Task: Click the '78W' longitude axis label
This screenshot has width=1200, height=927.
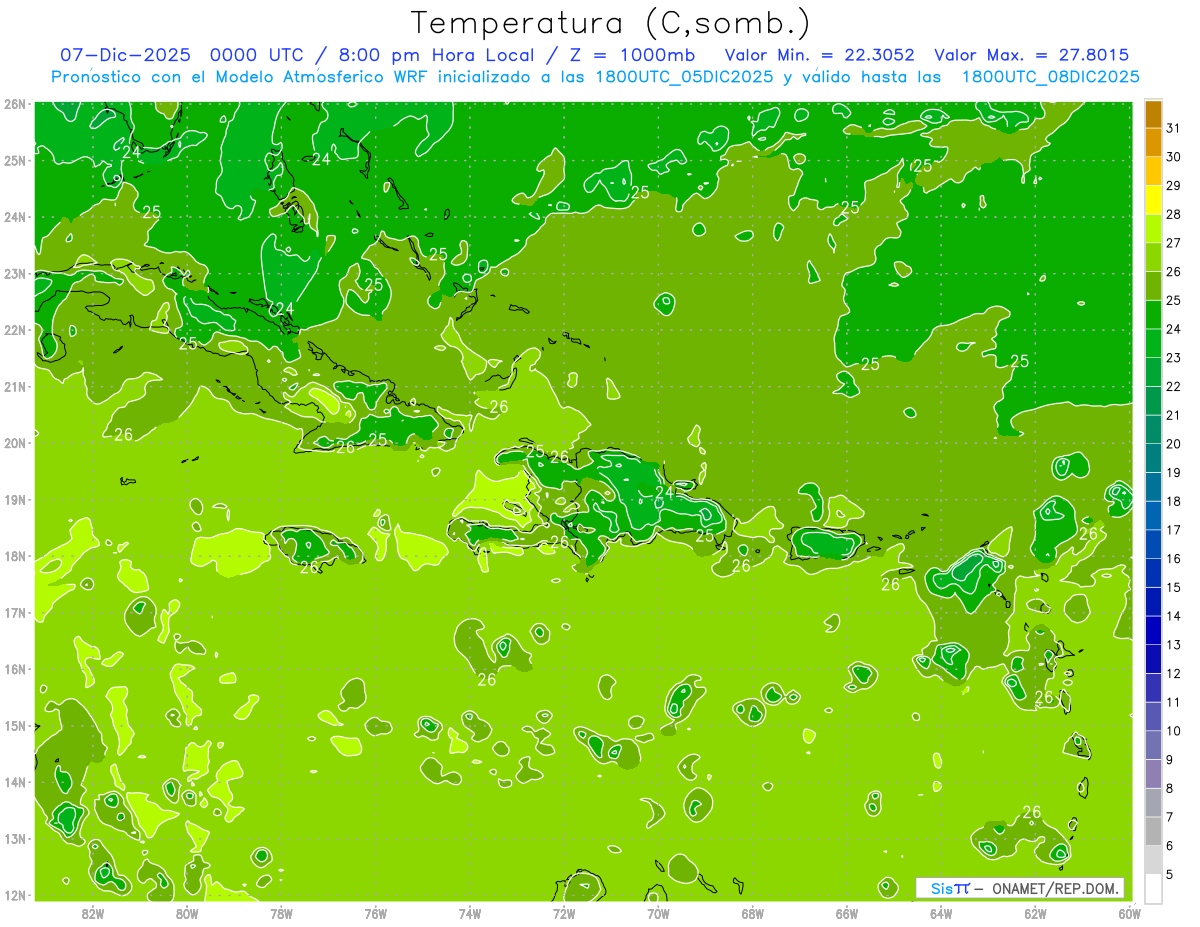Action: (281, 912)
